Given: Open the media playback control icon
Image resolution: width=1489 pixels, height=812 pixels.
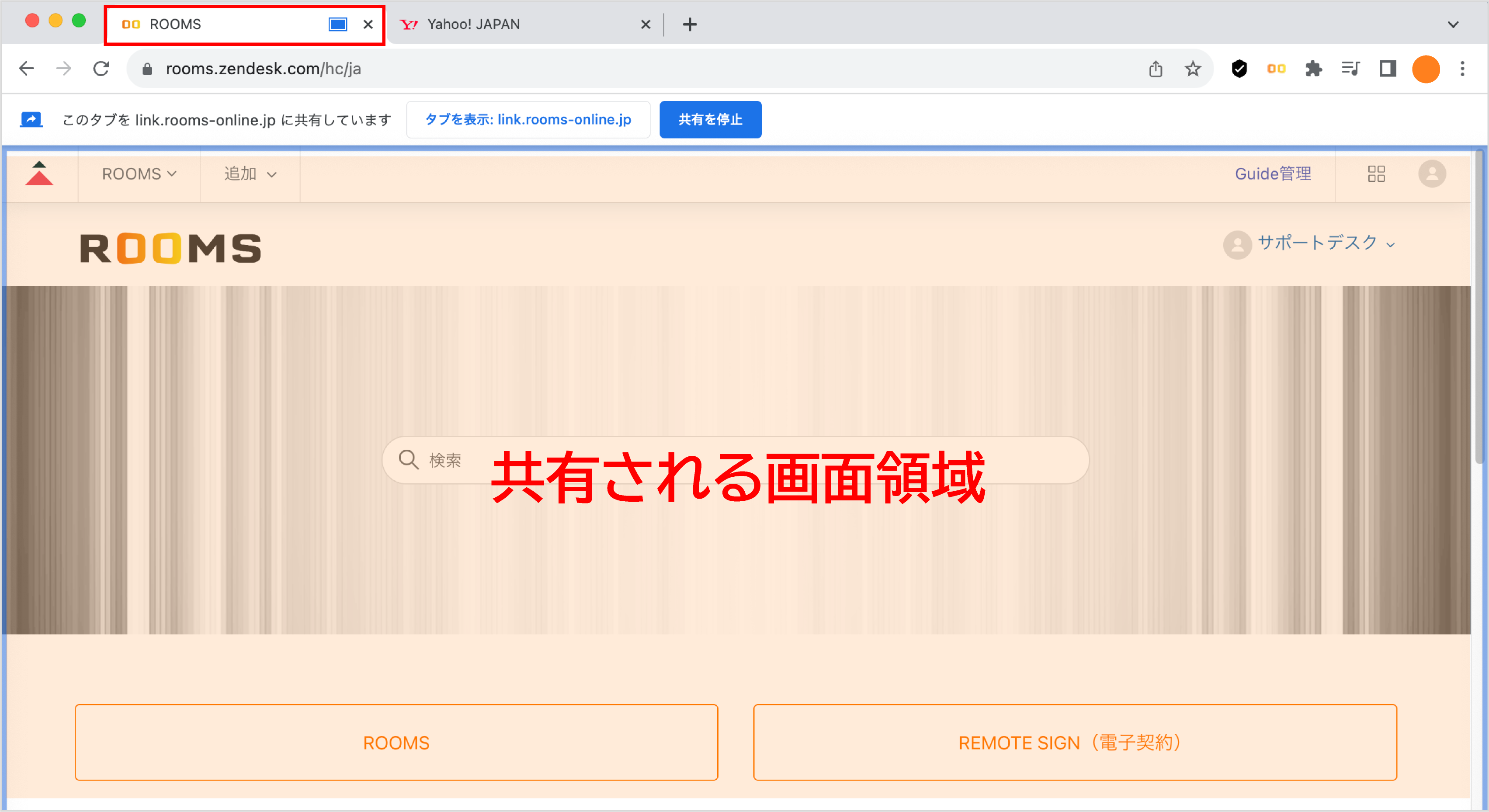Looking at the screenshot, I should (x=1351, y=68).
